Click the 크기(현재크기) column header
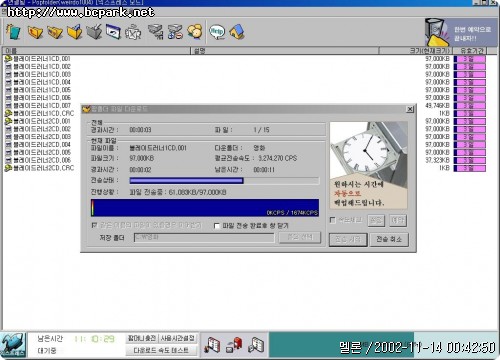 point(415,51)
